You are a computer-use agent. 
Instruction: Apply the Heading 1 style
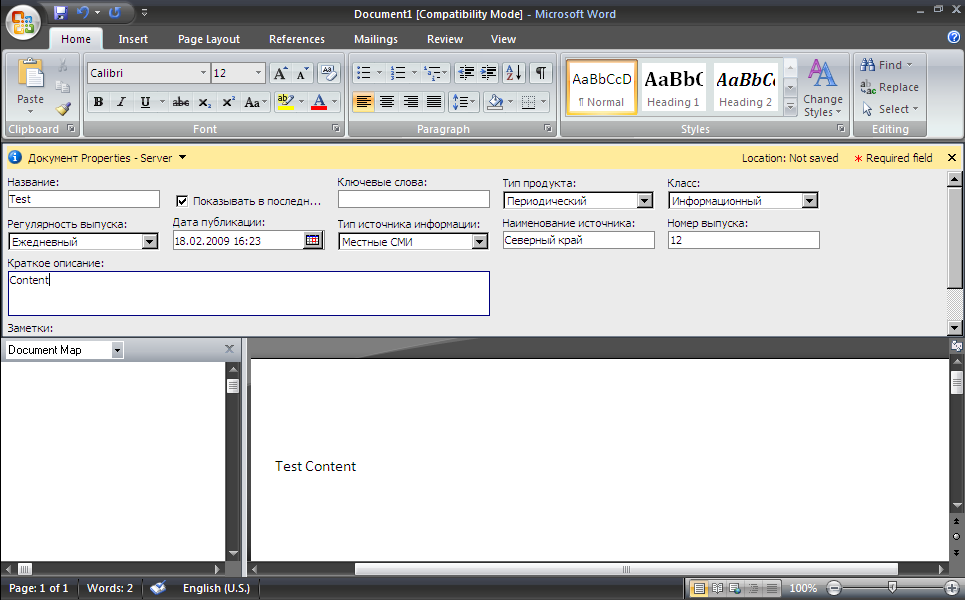coord(673,88)
